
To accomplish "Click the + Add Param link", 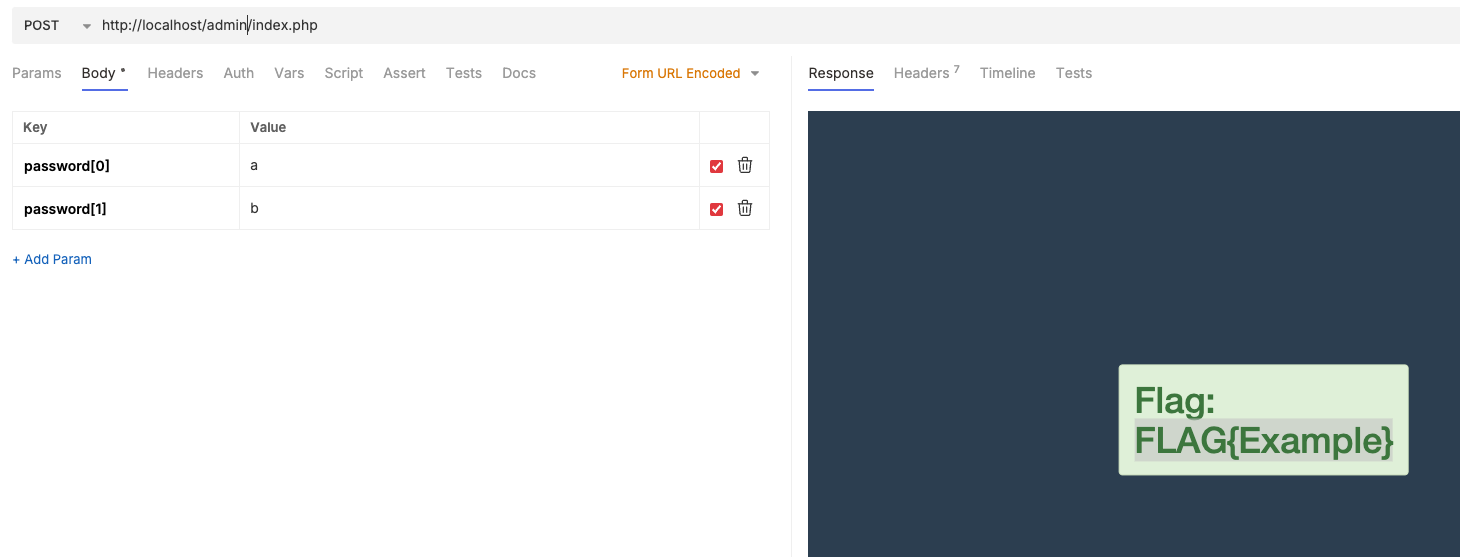I will tap(52, 259).
